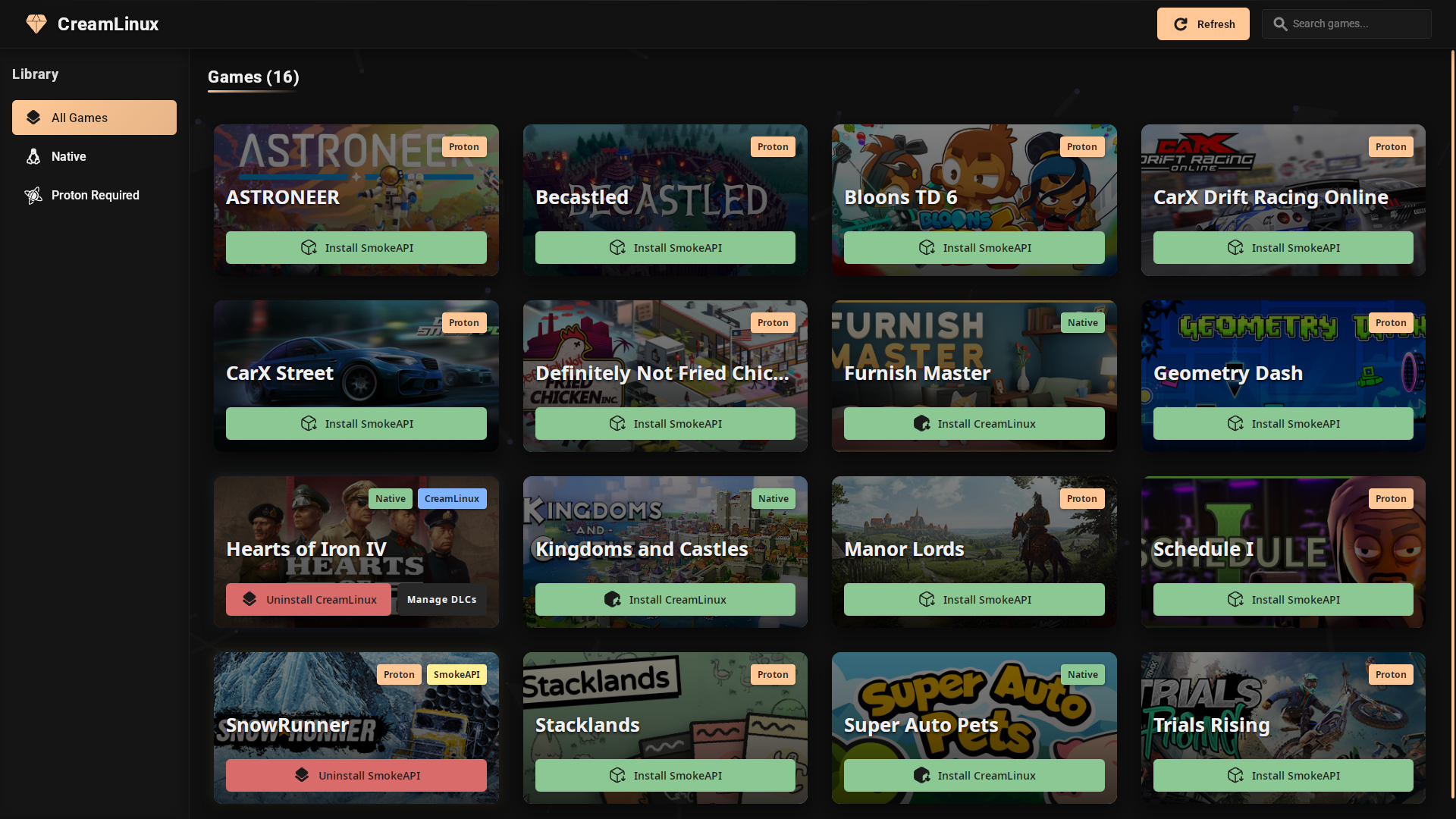
Task: Open Manage DLCs for Hearts of Iron IV
Action: click(x=441, y=599)
